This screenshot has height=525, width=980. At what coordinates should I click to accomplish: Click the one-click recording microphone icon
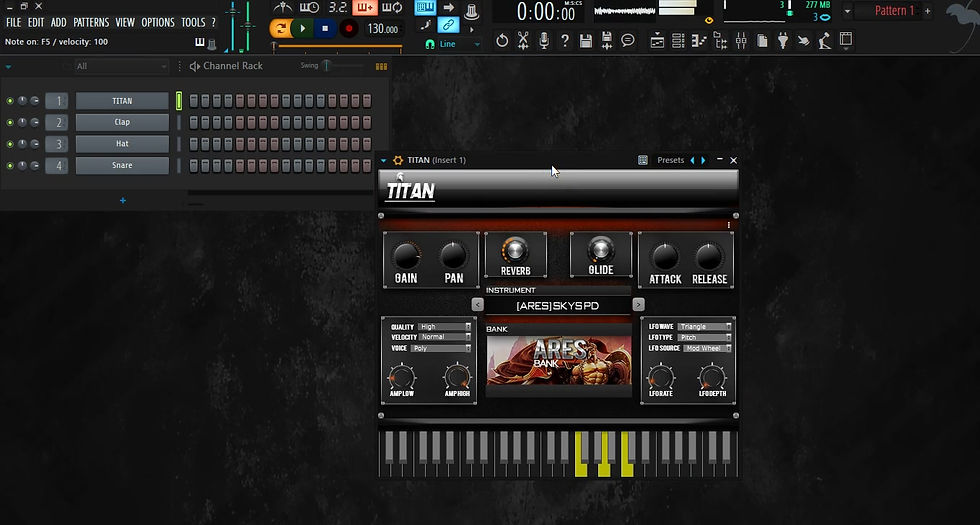click(544, 41)
